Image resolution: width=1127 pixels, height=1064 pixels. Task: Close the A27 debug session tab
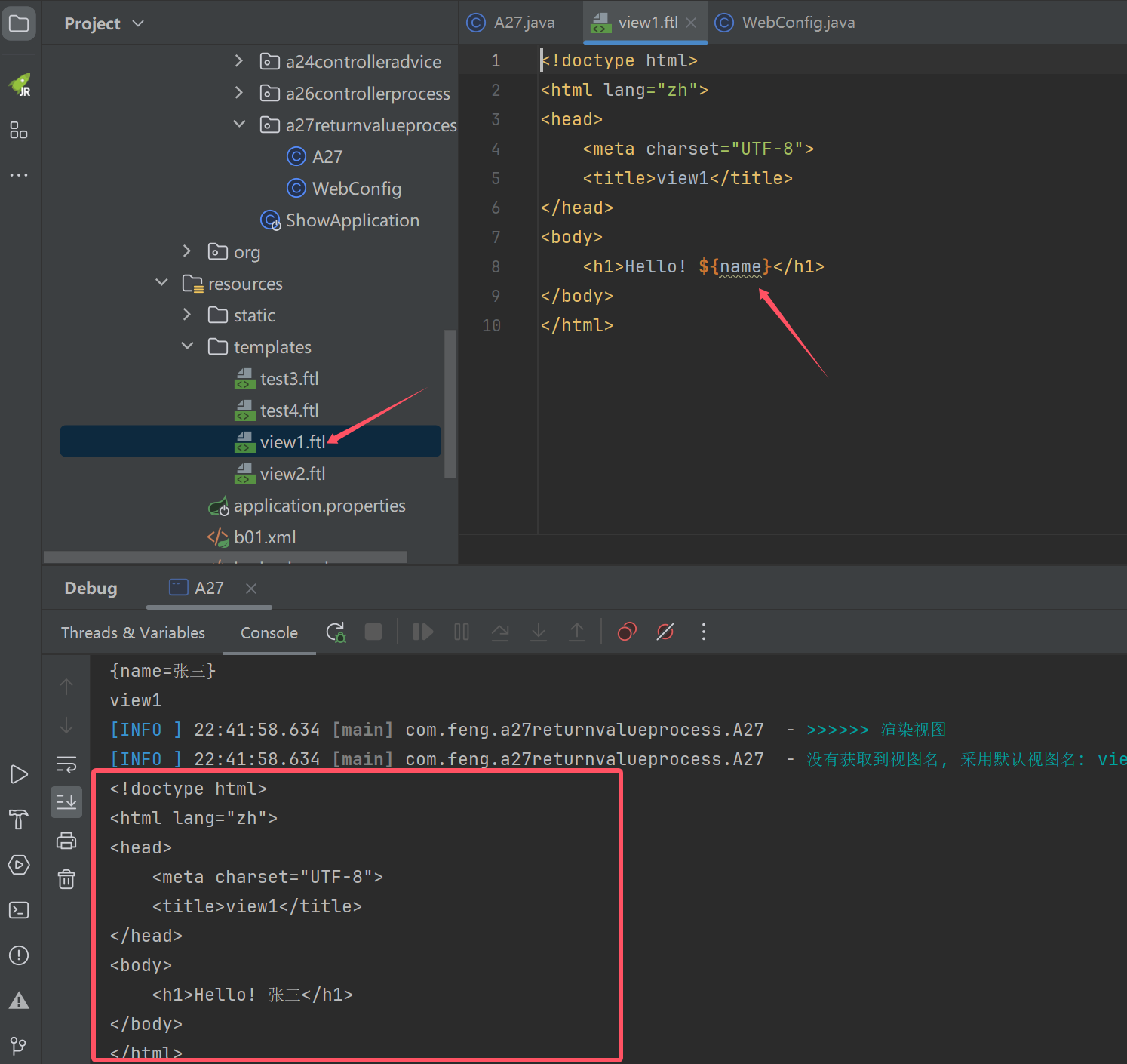[251, 588]
